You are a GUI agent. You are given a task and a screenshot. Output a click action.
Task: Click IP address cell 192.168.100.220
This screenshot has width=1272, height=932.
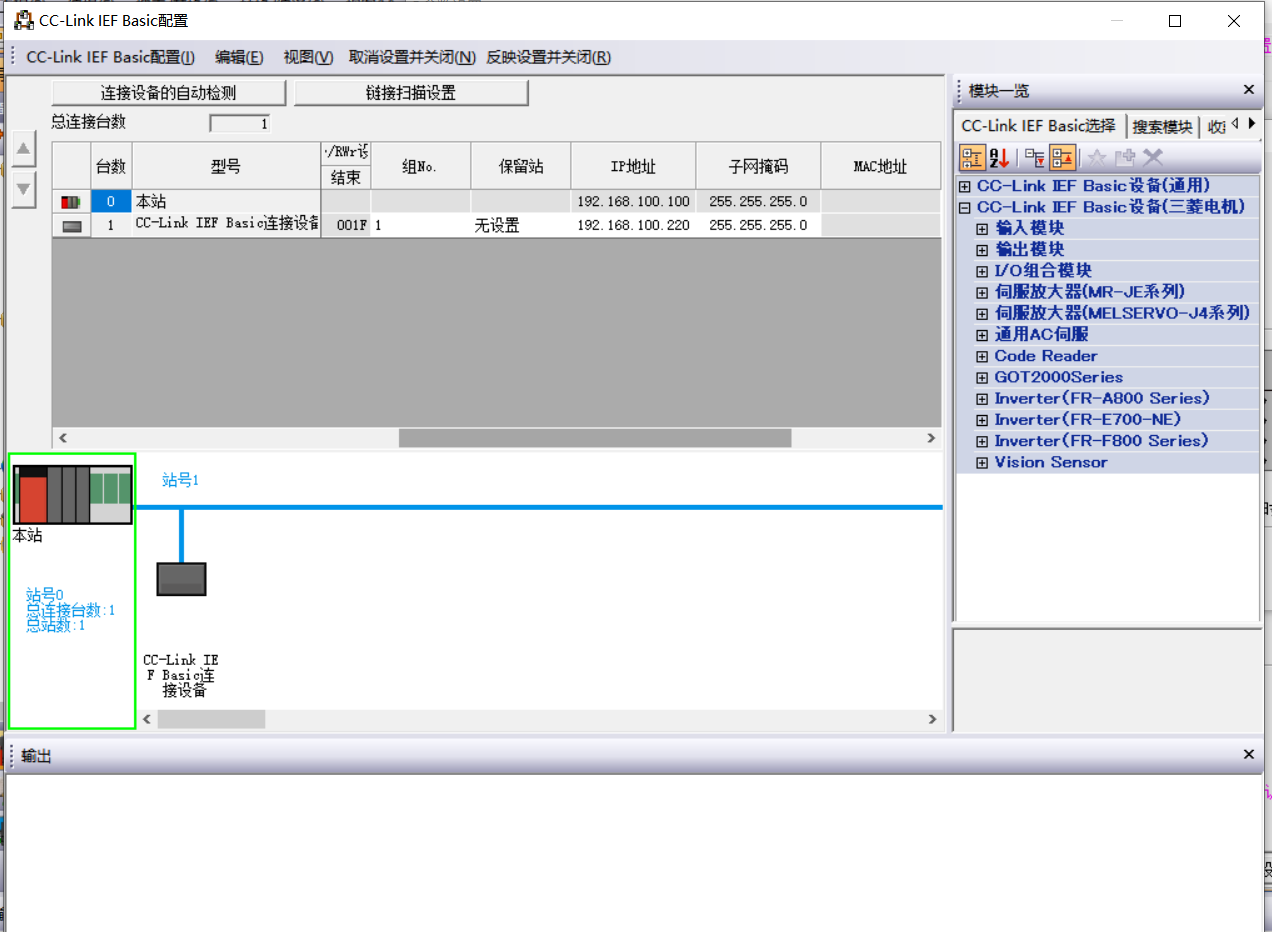tap(633, 226)
